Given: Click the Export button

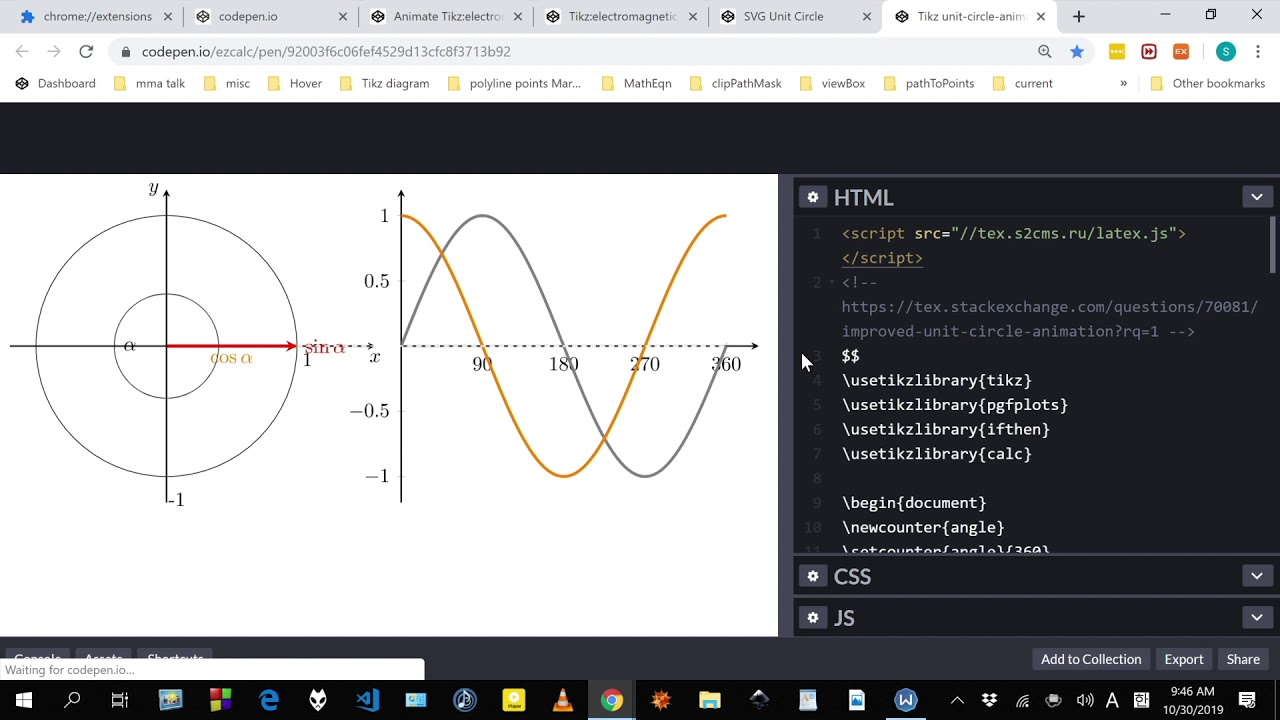Looking at the screenshot, I should (1184, 659).
